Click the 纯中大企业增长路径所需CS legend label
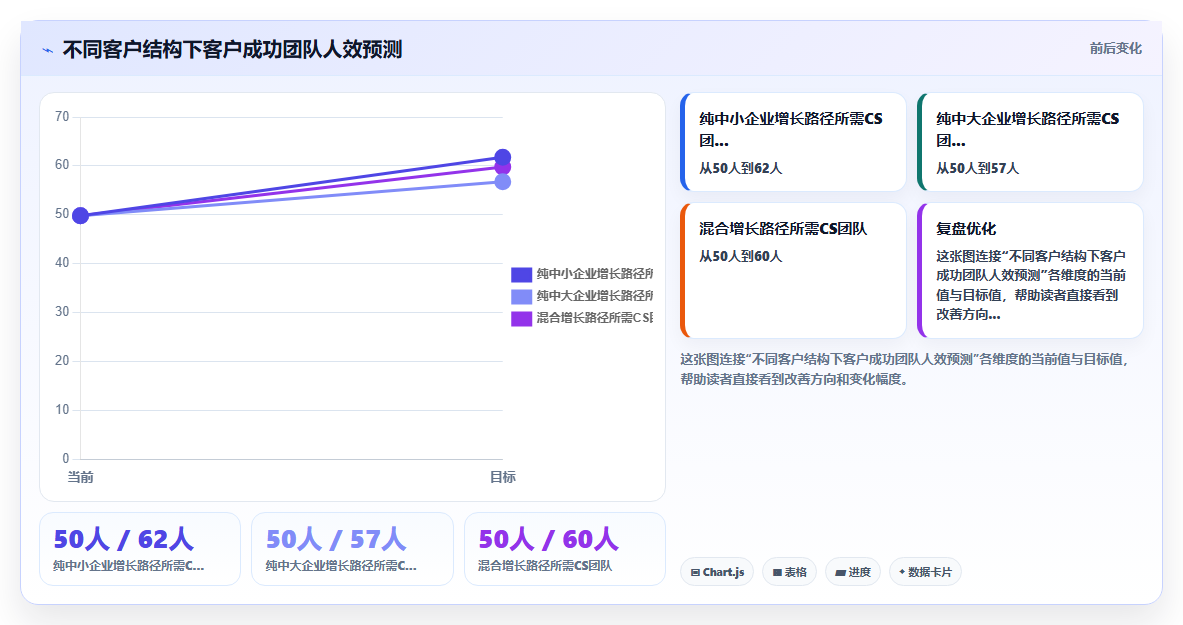1183x625 pixels. point(595,296)
